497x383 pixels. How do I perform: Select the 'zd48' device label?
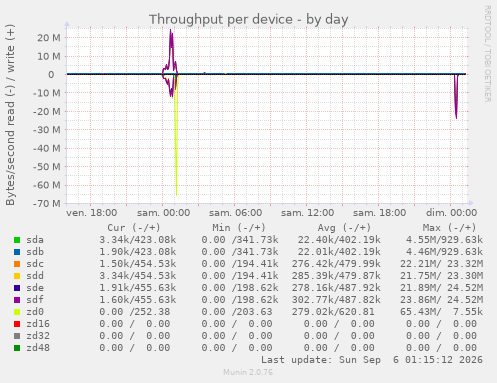tap(38, 348)
